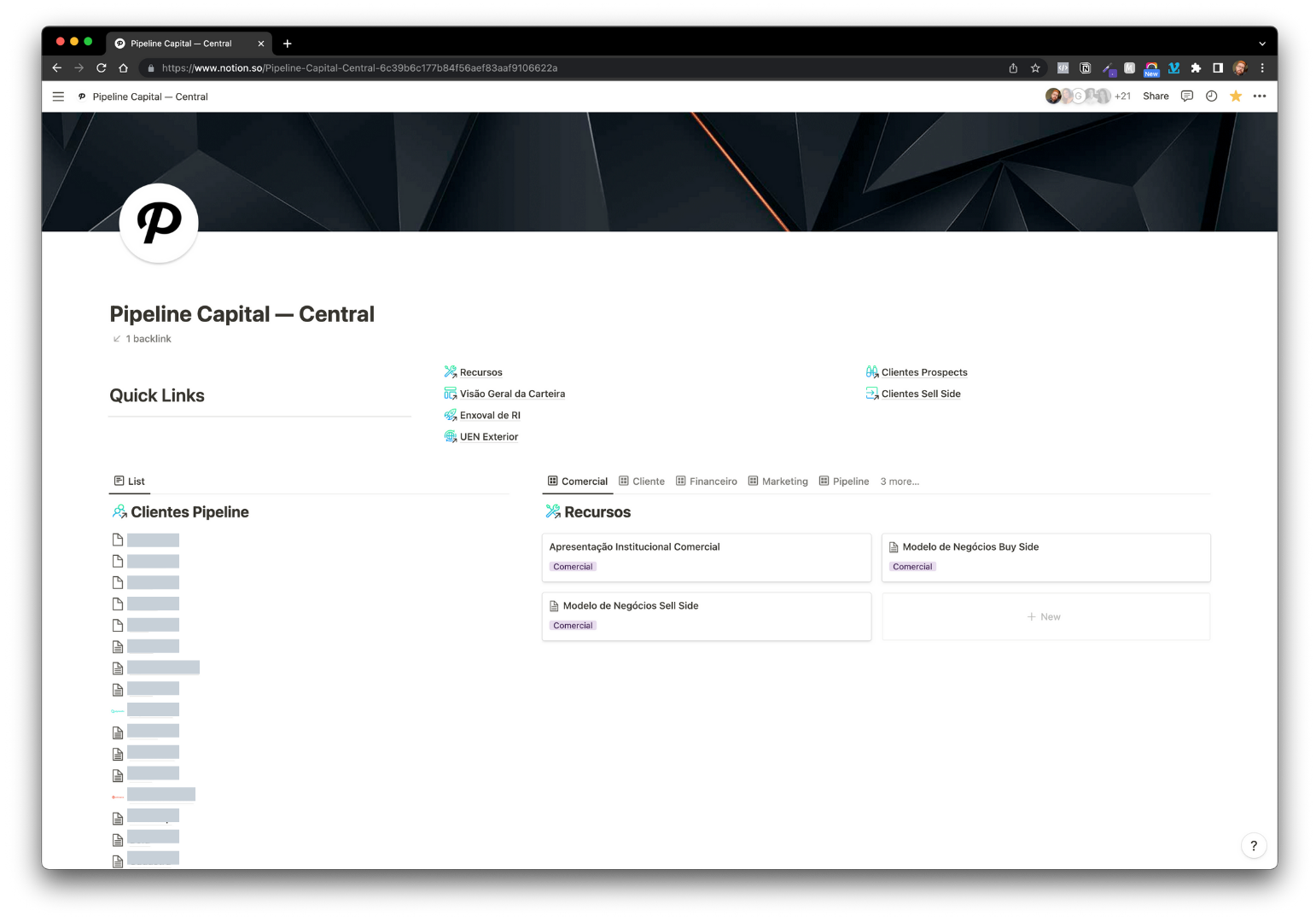The width and height of the screenshot is (1316, 922).
Task: Close the Pipeline Capital — Central browser tab
Action: coord(261,44)
